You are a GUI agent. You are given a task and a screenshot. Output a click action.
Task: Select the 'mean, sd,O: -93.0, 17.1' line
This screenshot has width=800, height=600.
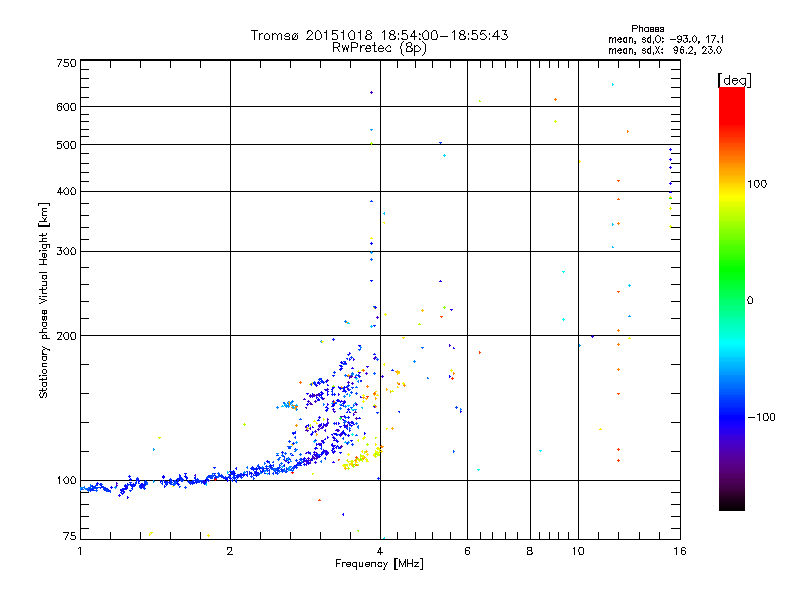666,39
